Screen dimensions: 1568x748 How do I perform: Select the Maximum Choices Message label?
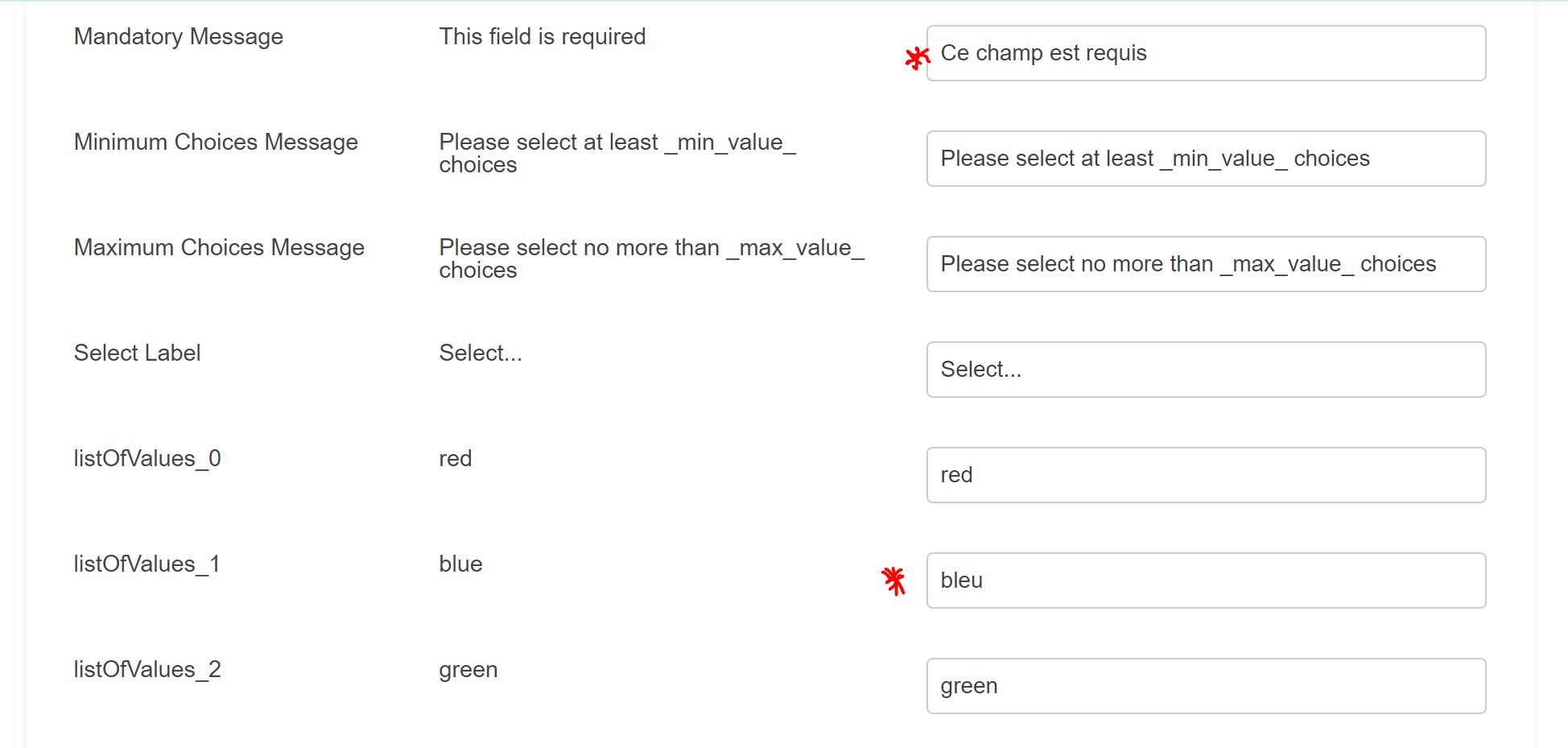[219, 248]
